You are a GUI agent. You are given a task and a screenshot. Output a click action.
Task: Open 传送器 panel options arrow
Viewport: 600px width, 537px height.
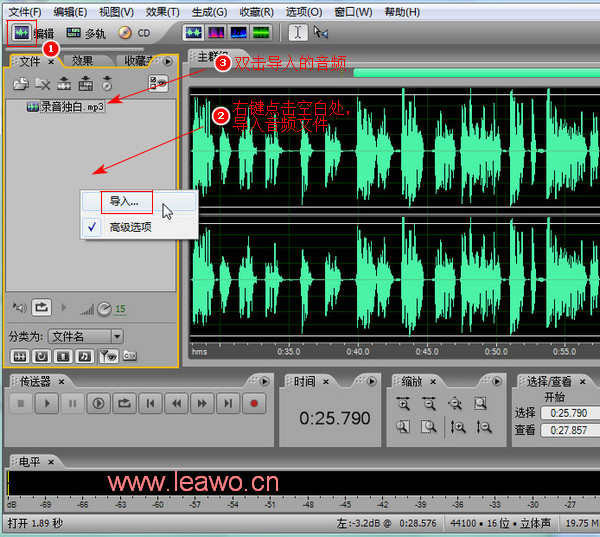pyautogui.click(x=264, y=381)
